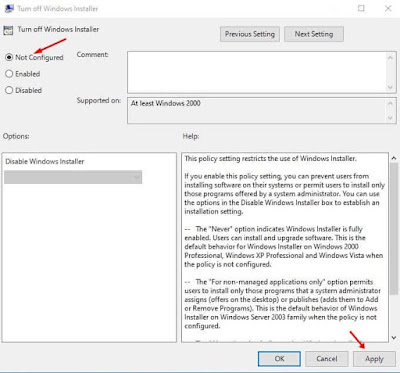Maximize the Turn off Windows Installer window

click(x=361, y=8)
